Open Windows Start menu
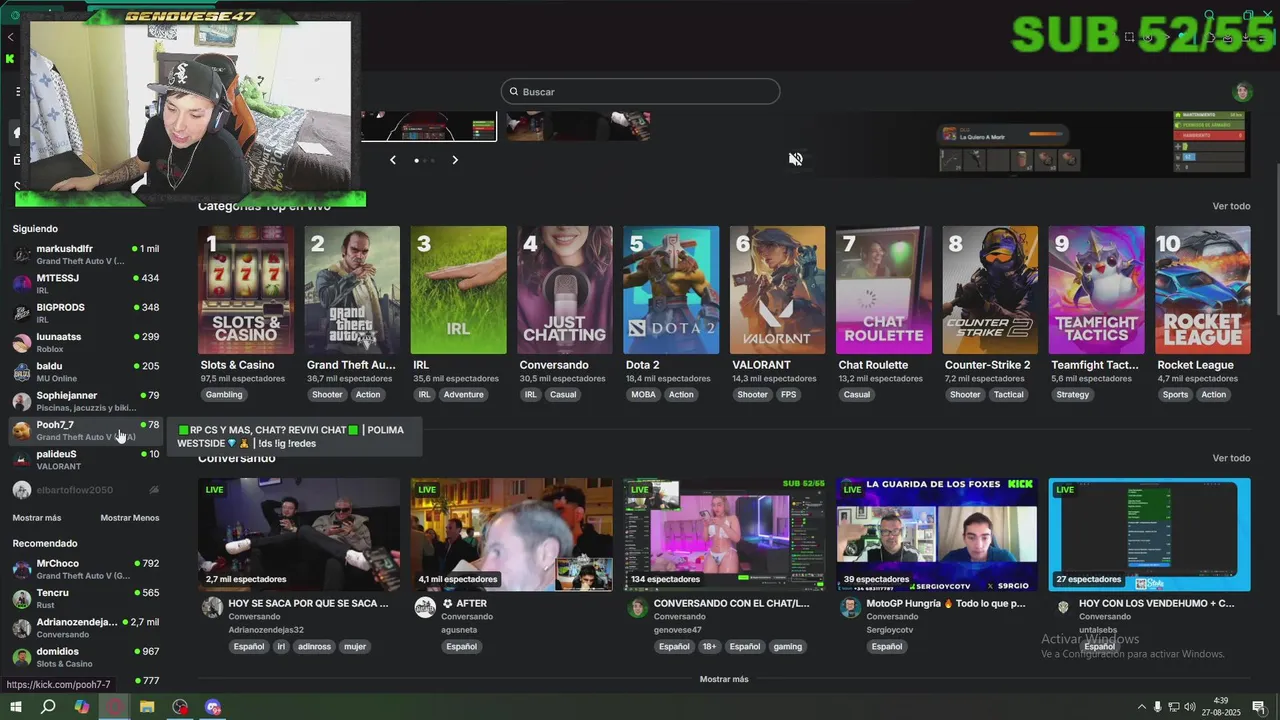This screenshot has height=720, width=1280. [x=15, y=707]
